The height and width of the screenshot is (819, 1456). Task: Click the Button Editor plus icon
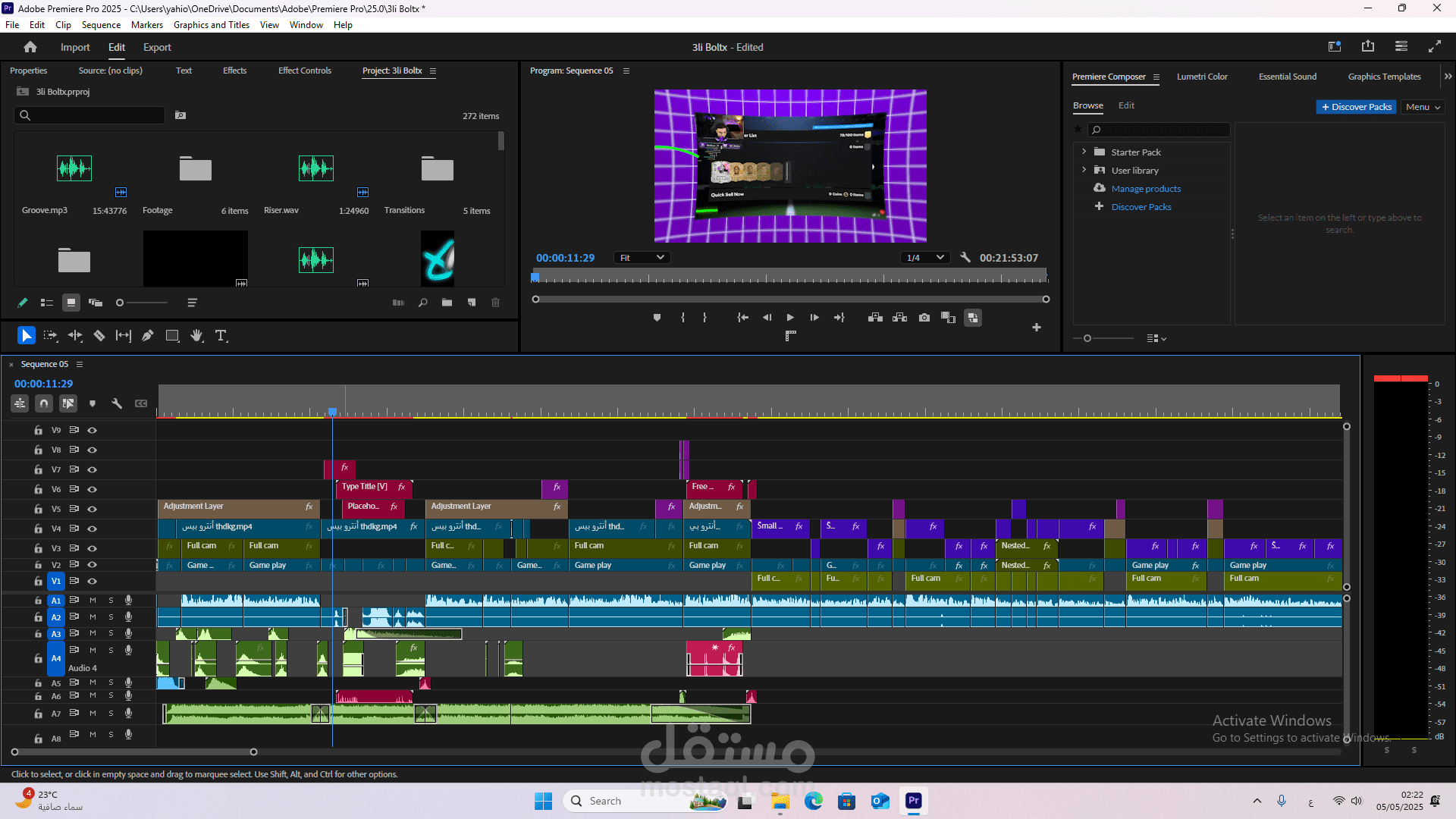(1037, 328)
